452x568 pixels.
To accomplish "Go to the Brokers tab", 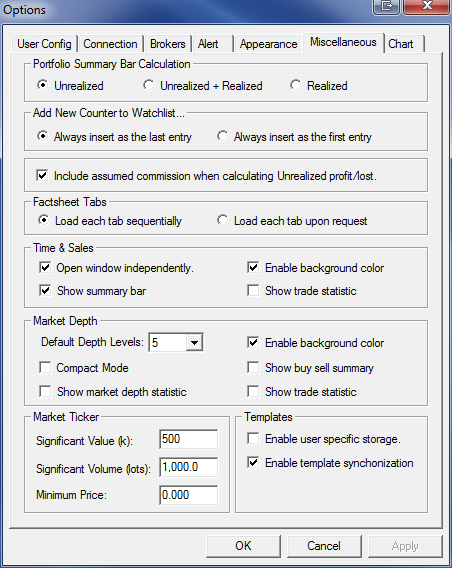I will (167, 44).
